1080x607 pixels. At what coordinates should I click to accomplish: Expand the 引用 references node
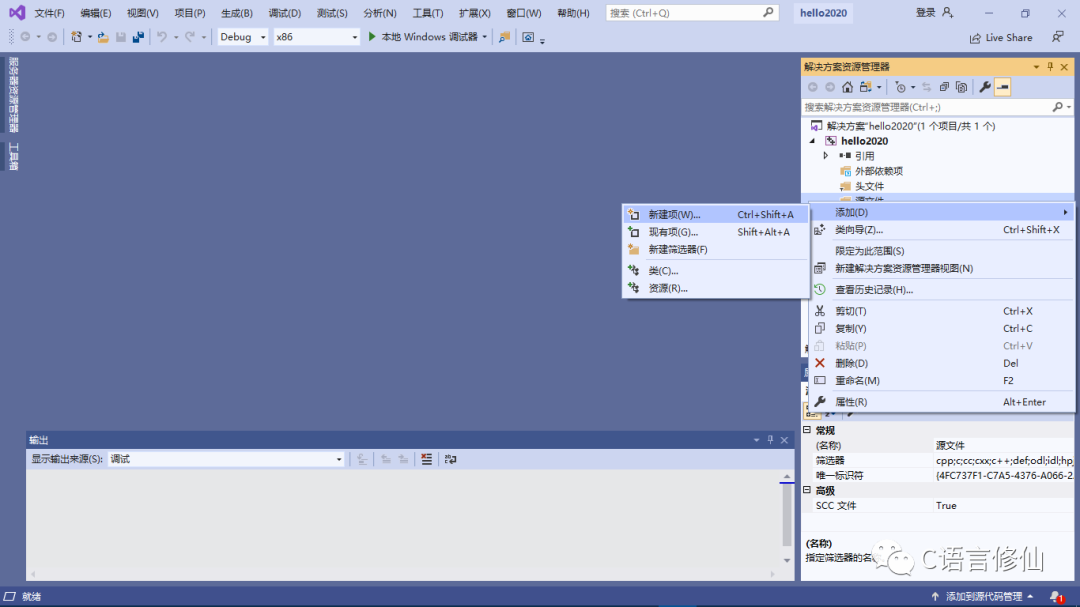click(825, 156)
